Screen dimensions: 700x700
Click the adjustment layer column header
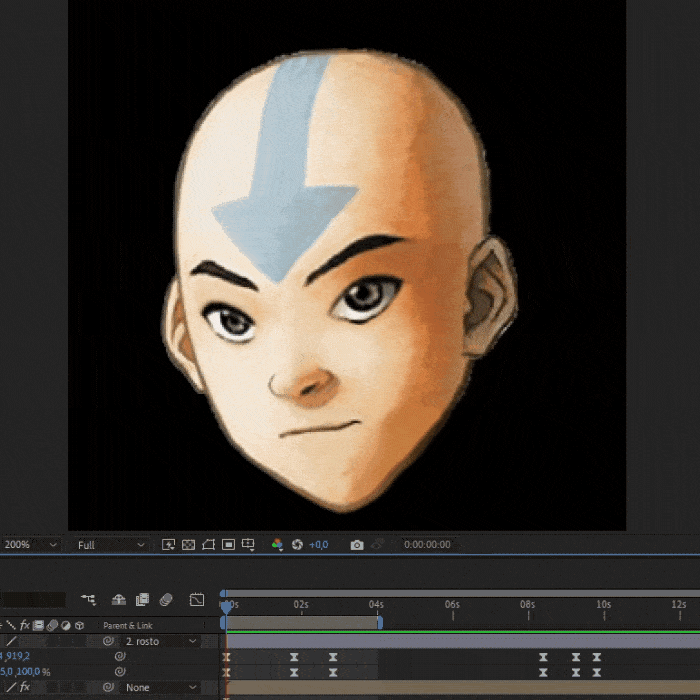[x=66, y=625]
